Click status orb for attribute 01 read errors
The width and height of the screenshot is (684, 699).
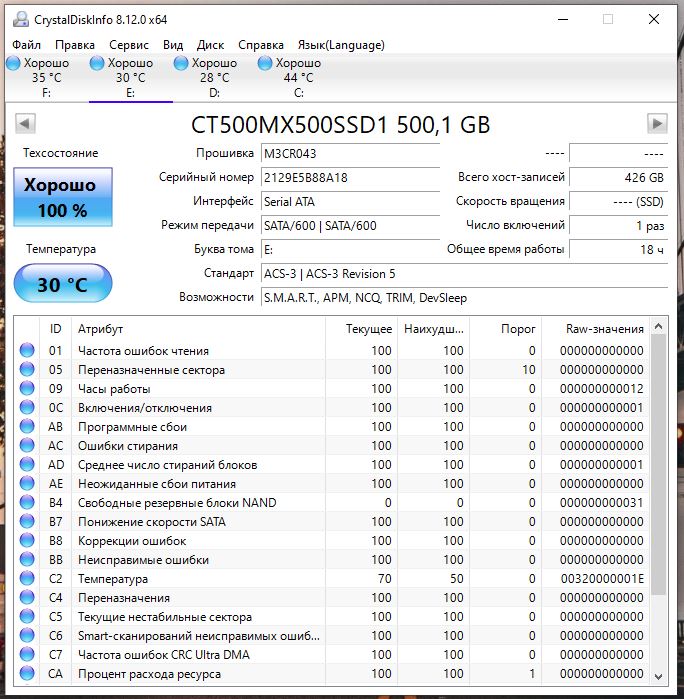coord(27,350)
